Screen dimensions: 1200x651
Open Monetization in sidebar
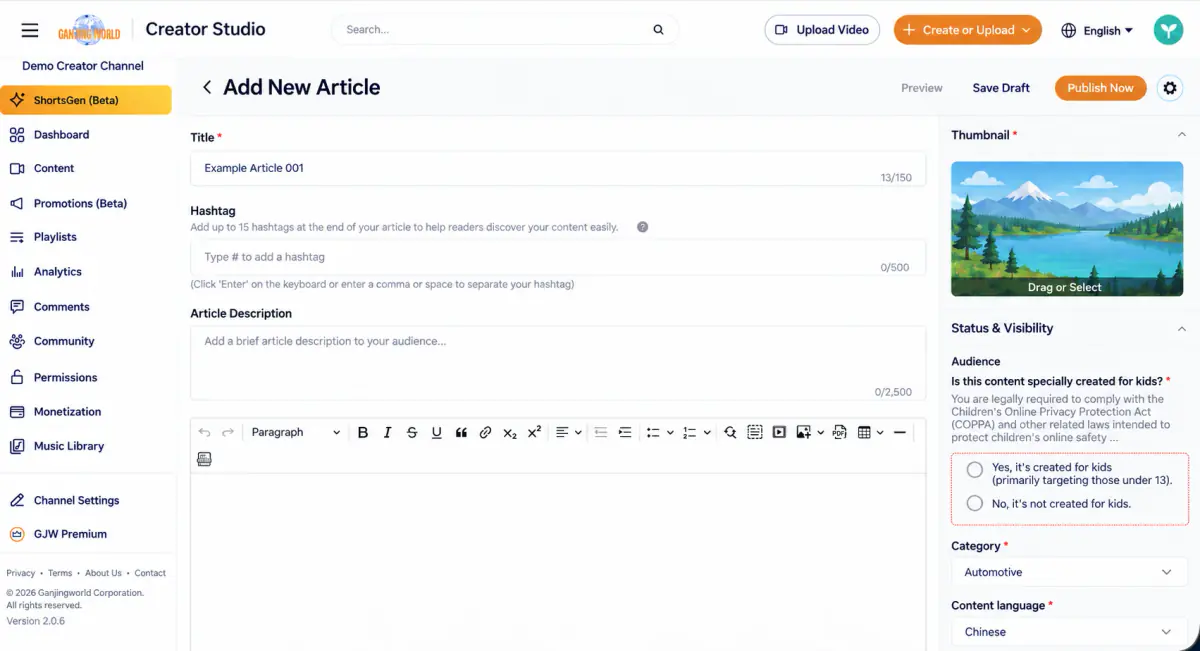pyautogui.click(x=67, y=411)
